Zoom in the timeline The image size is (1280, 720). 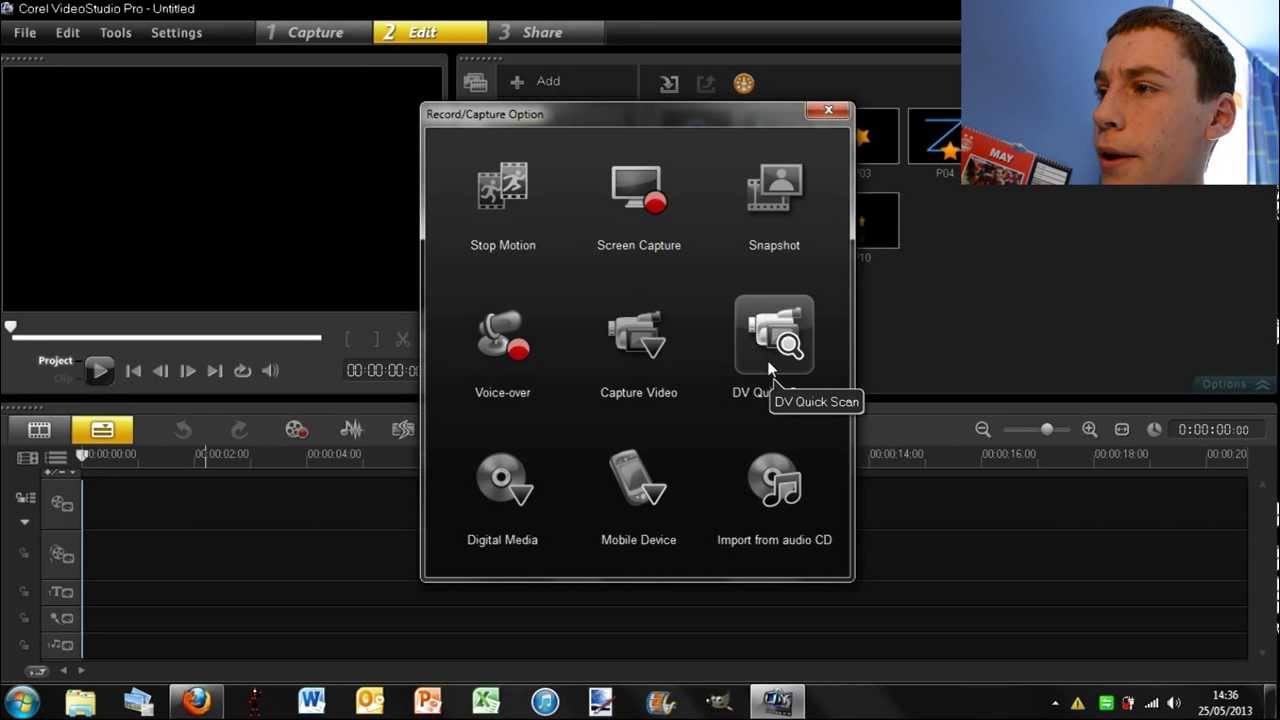[x=1089, y=430]
